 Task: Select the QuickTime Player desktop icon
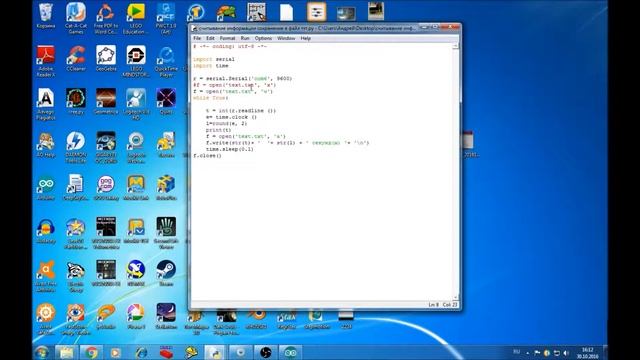[x=166, y=61]
